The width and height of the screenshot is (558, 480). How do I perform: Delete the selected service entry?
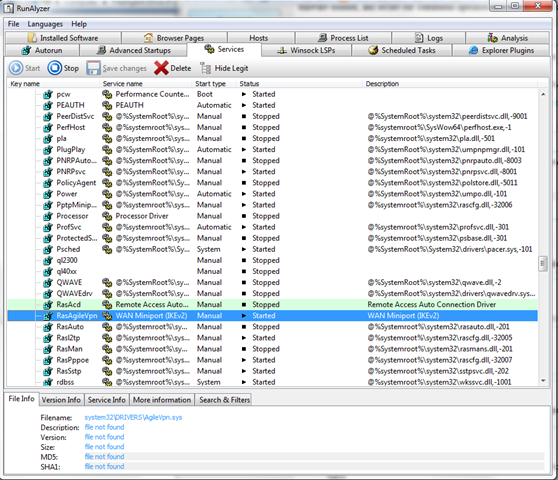(x=173, y=68)
